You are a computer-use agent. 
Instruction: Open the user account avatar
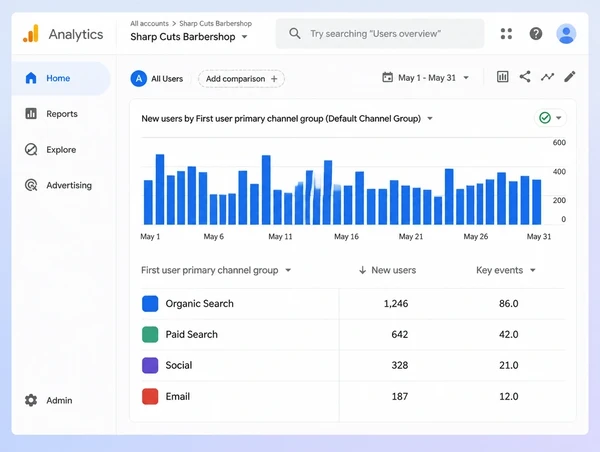[566, 34]
